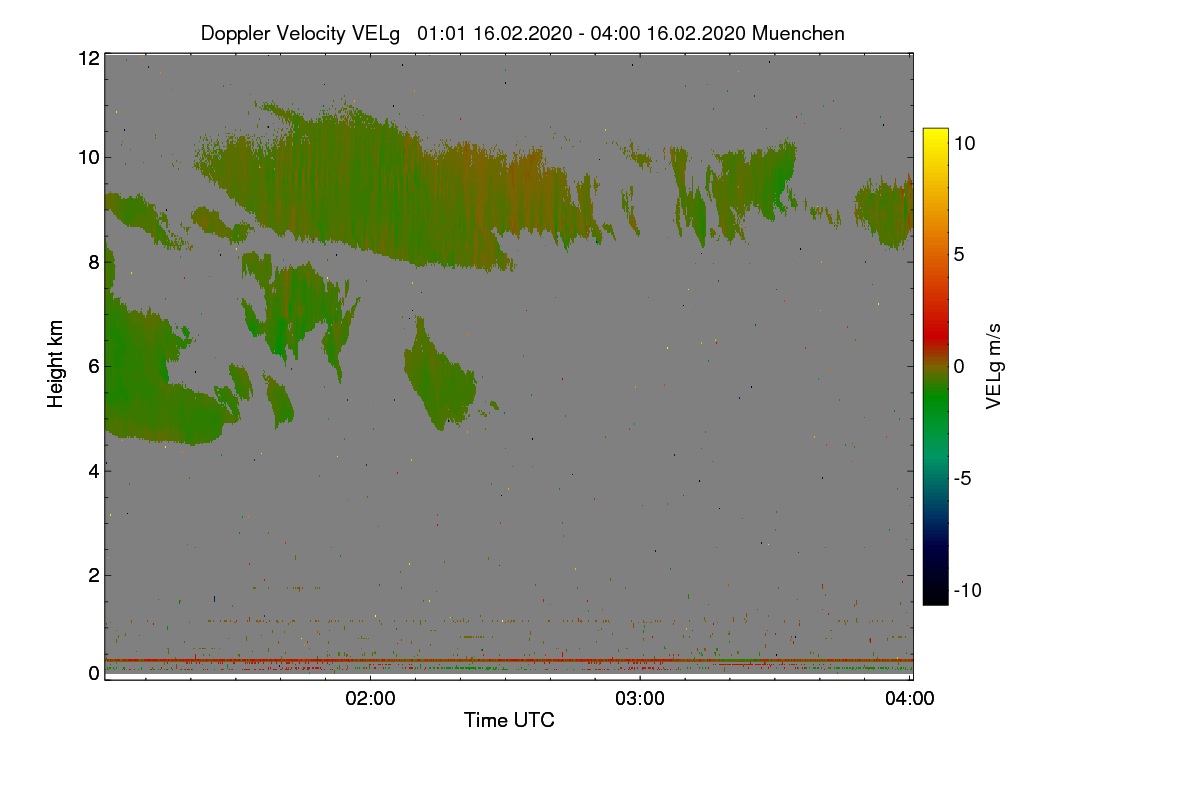1200x800 pixels.
Task: Click the height axis tick label "4"
Action: click(93, 470)
